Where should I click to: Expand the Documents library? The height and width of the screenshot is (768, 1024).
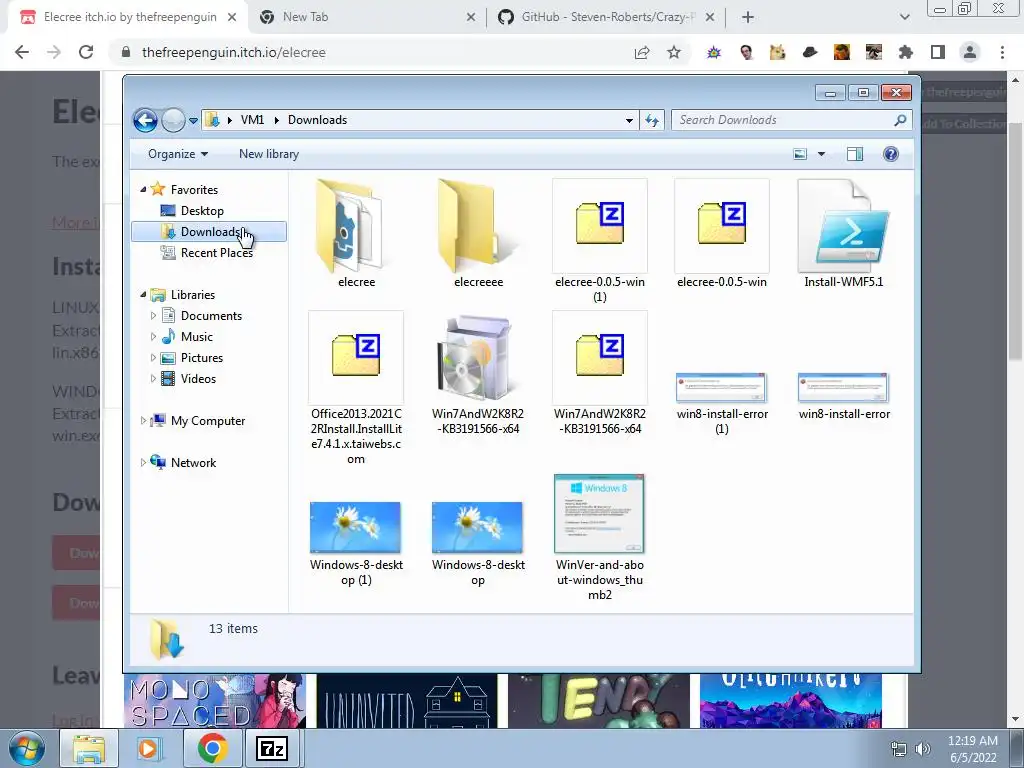pos(153,316)
